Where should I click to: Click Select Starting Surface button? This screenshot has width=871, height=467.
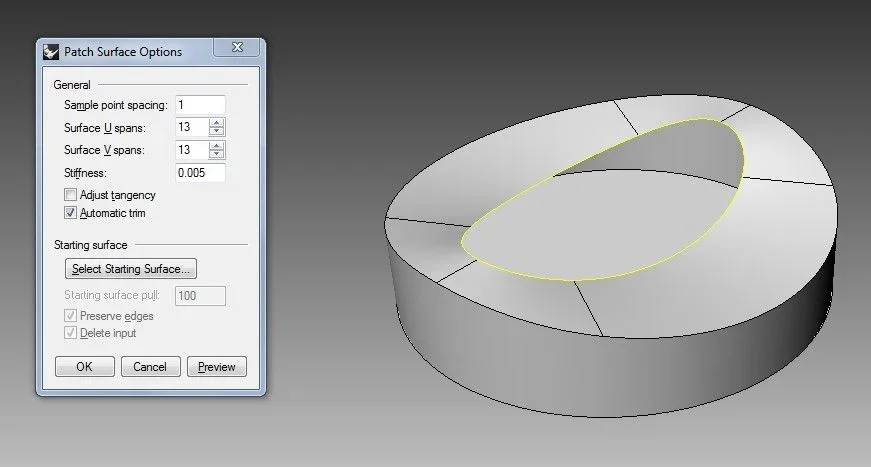coord(131,269)
